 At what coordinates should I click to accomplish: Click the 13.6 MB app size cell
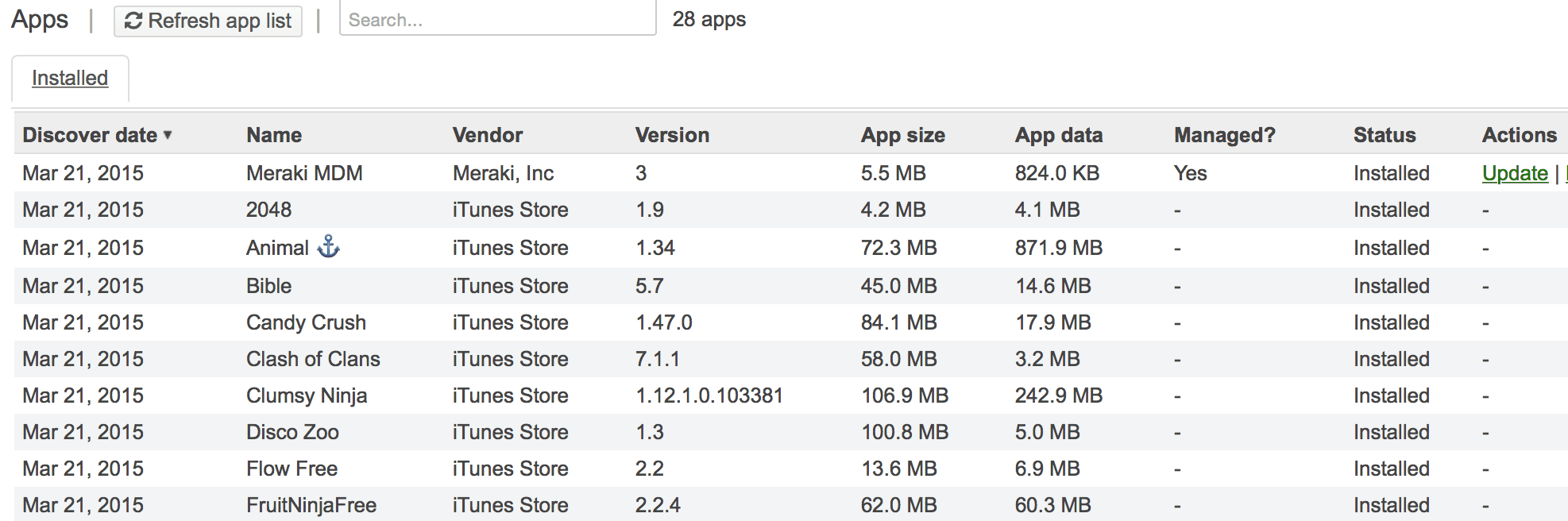tap(898, 469)
